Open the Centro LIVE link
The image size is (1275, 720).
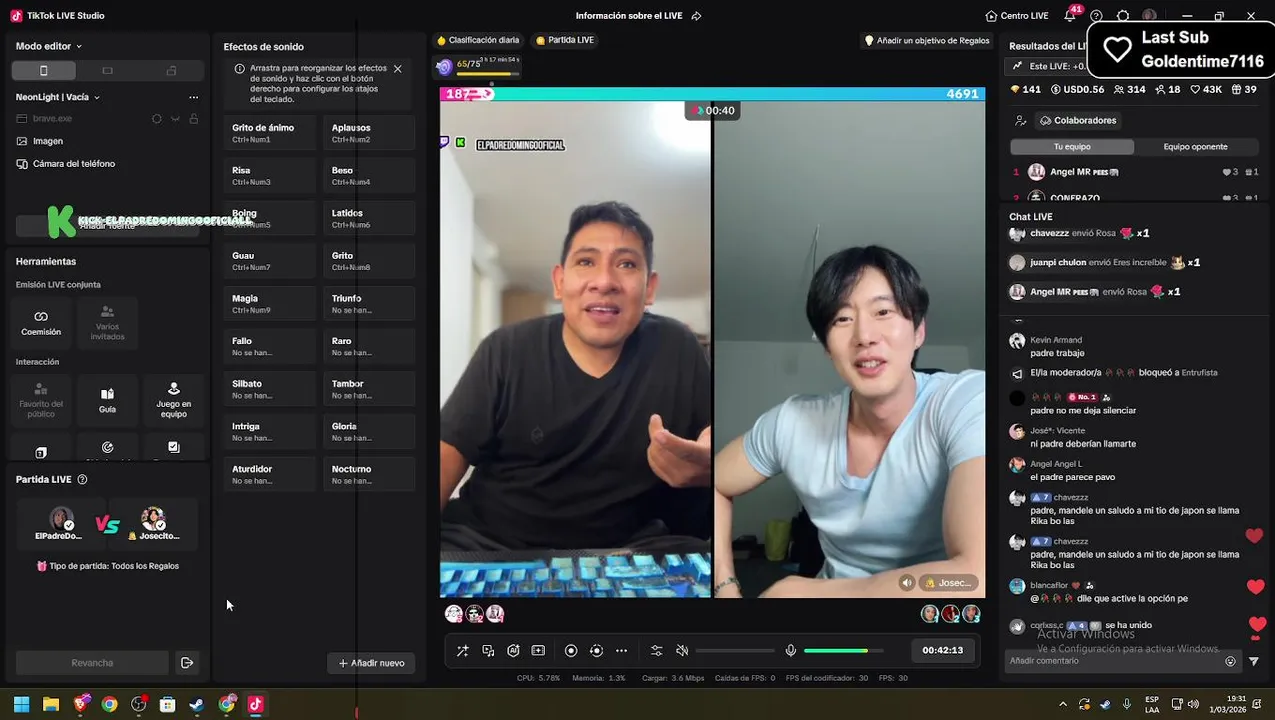tap(1017, 16)
